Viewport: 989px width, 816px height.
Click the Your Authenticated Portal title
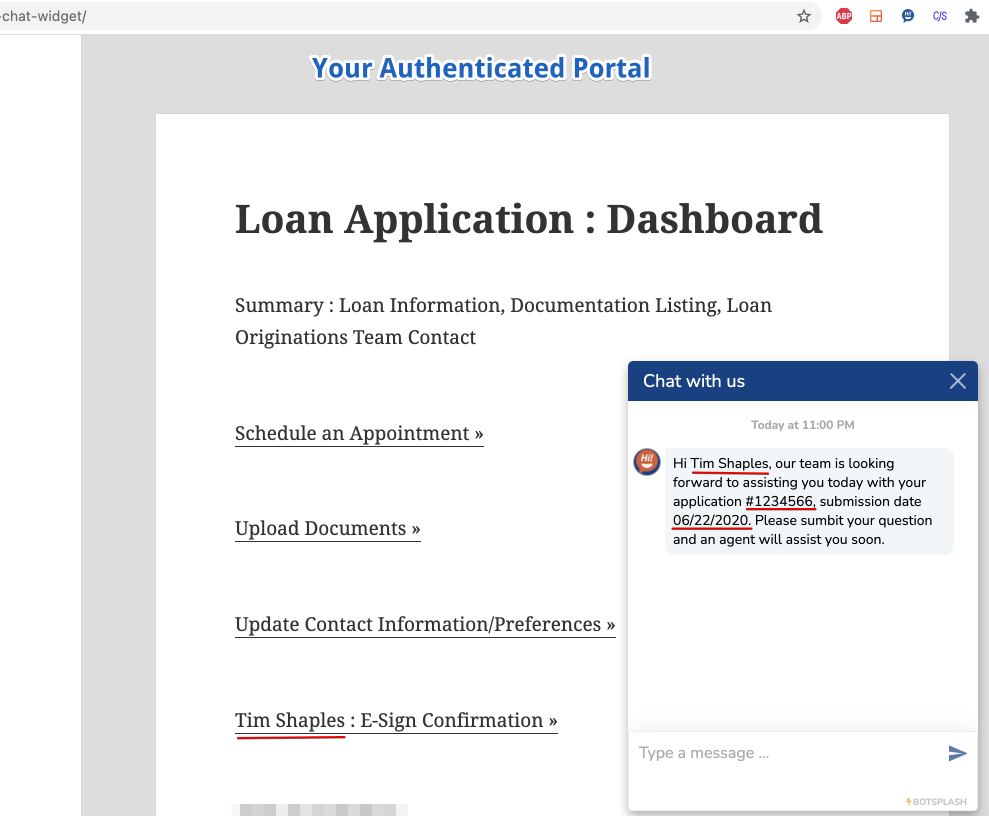(x=481, y=68)
